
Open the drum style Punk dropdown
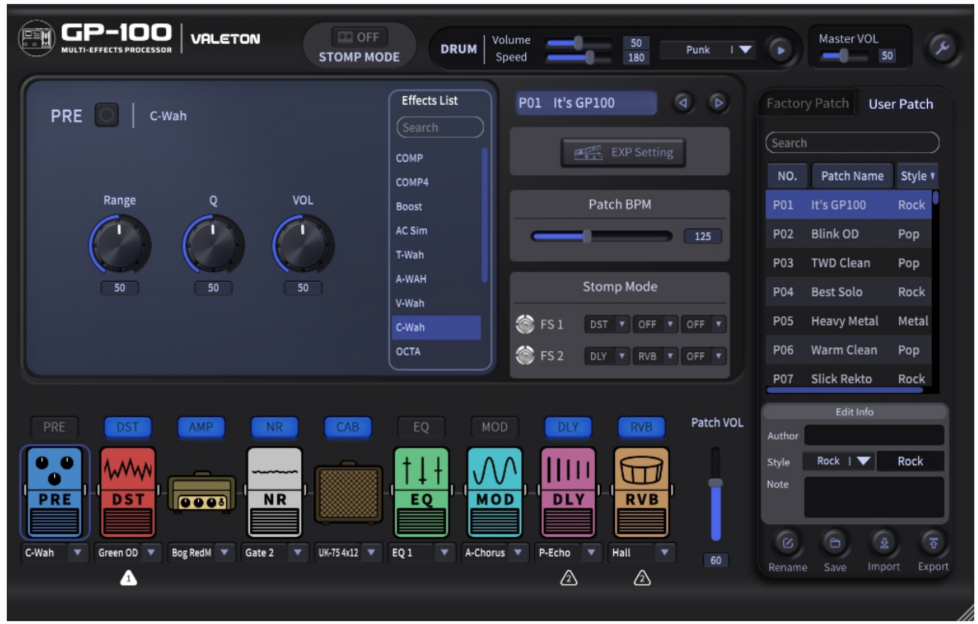(x=709, y=50)
